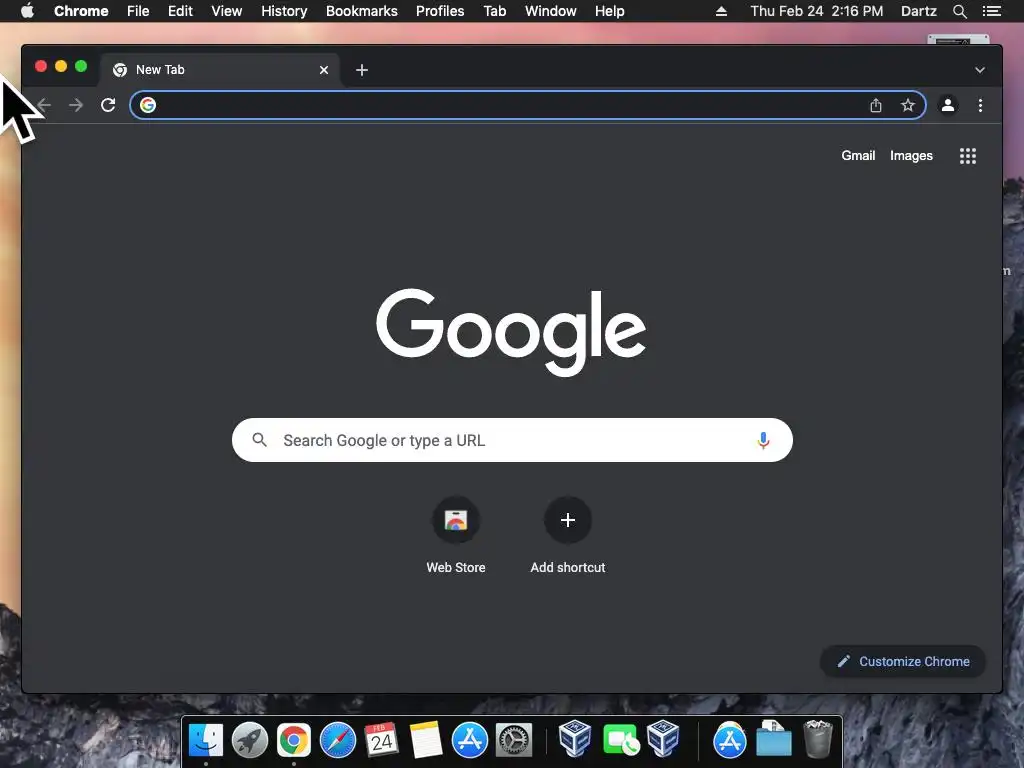
Task: Open the History menu
Action: [284, 11]
